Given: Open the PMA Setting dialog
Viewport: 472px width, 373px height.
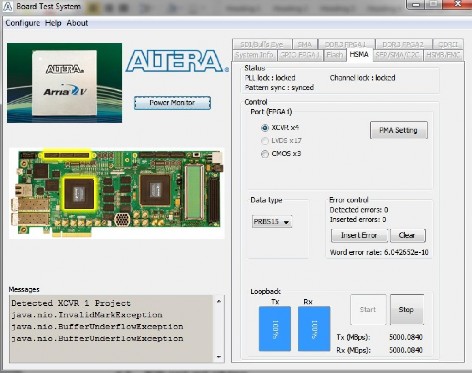Looking at the screenshot, I should pos(399,130).
